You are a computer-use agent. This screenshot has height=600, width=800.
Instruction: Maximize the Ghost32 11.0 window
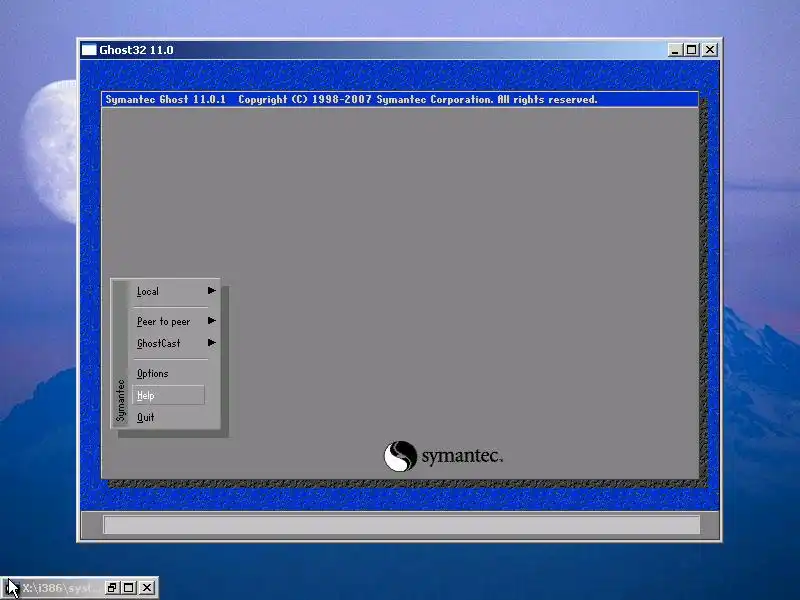[691, 50]
